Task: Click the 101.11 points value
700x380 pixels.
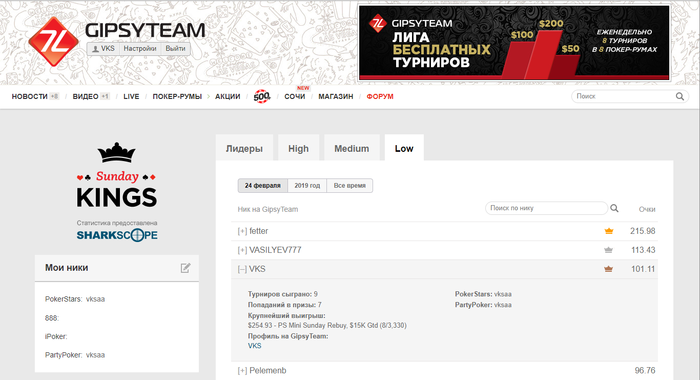Action: tap(643, 269)
